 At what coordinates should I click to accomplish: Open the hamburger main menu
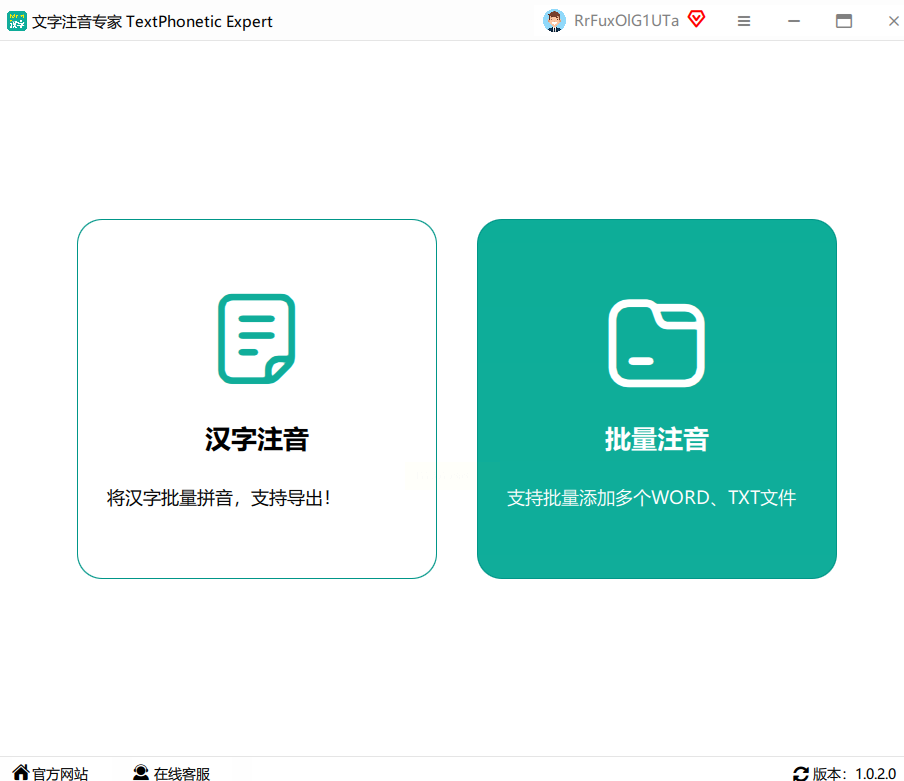744,21
